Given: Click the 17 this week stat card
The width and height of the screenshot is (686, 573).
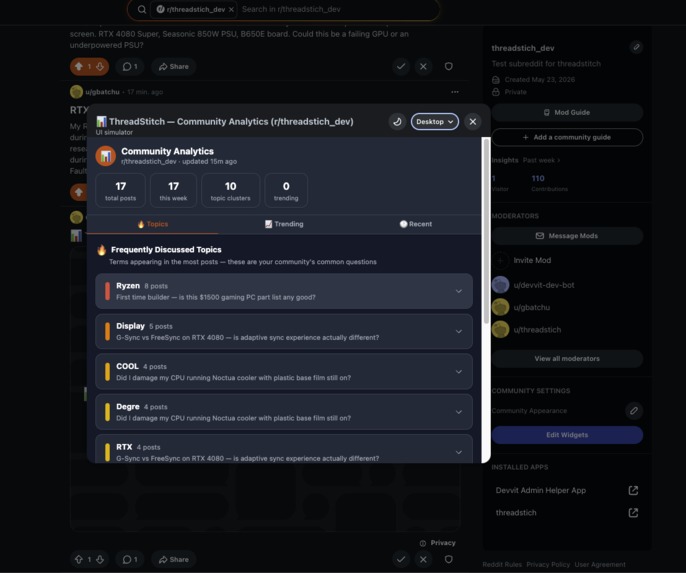Looking at the screenshot, I should 173,190.
